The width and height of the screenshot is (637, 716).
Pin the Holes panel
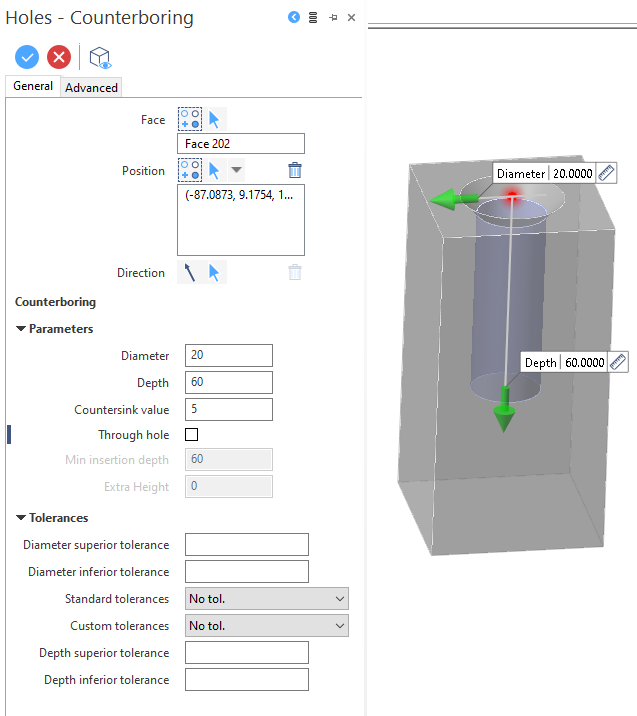pos(333,17)
